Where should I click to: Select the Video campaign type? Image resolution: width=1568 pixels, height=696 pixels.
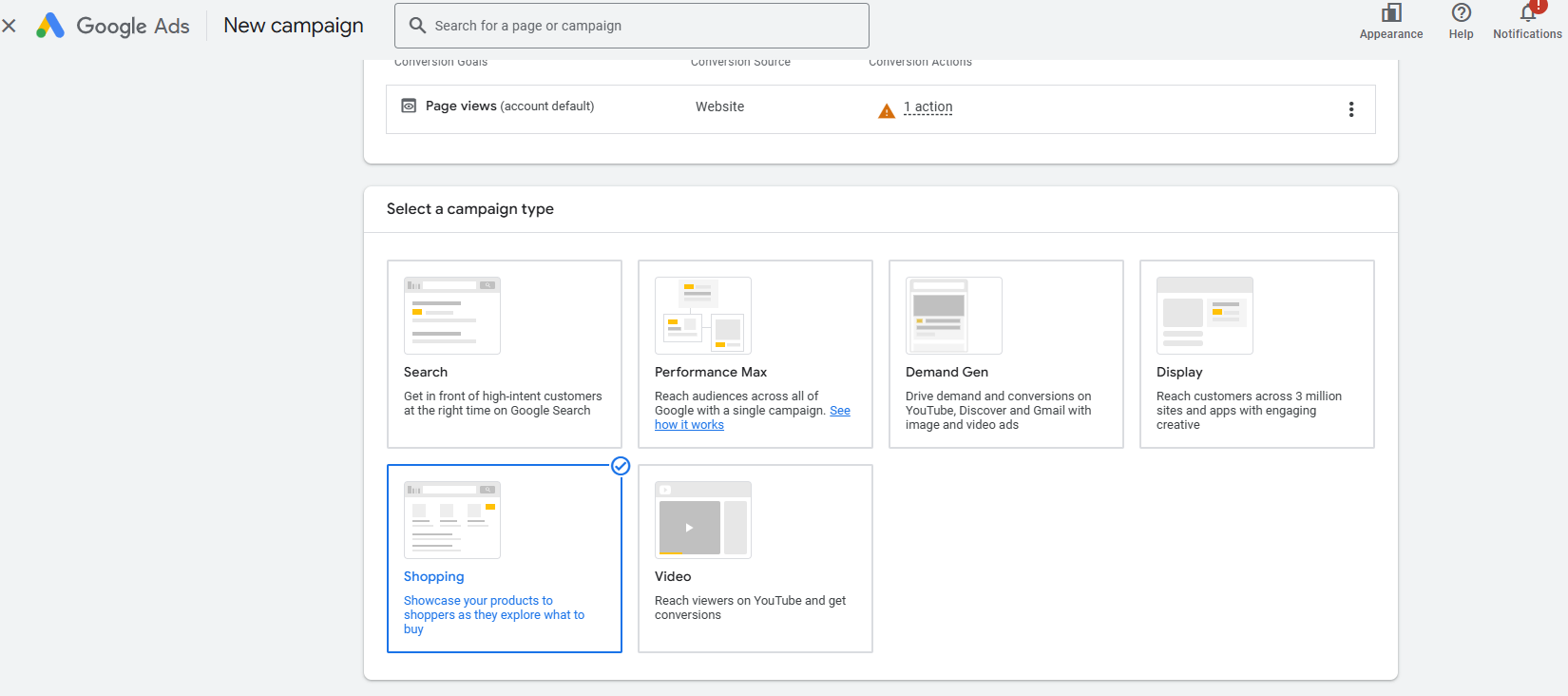755,558
